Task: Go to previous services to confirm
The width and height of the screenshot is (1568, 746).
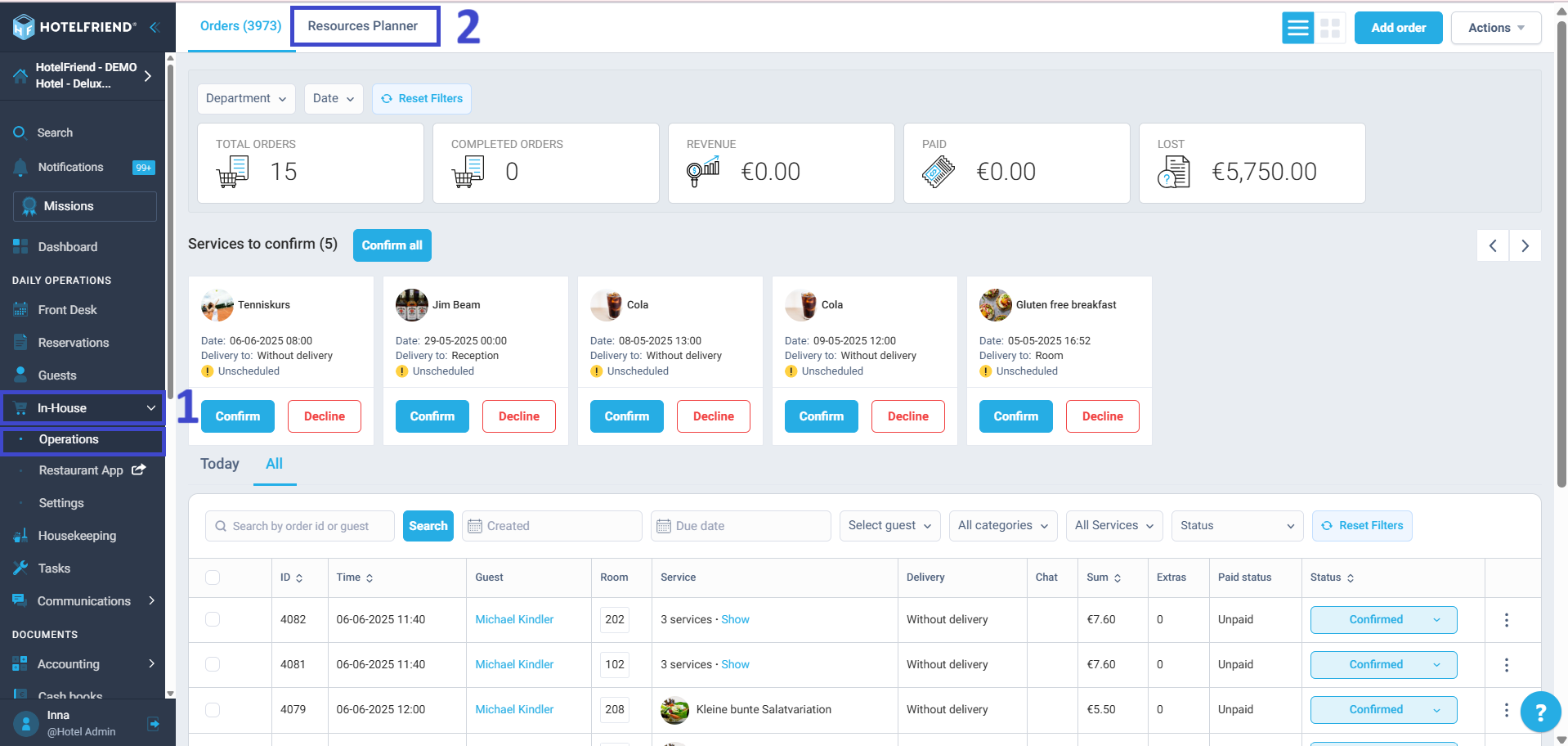Action: click(x=1493, y=245)
